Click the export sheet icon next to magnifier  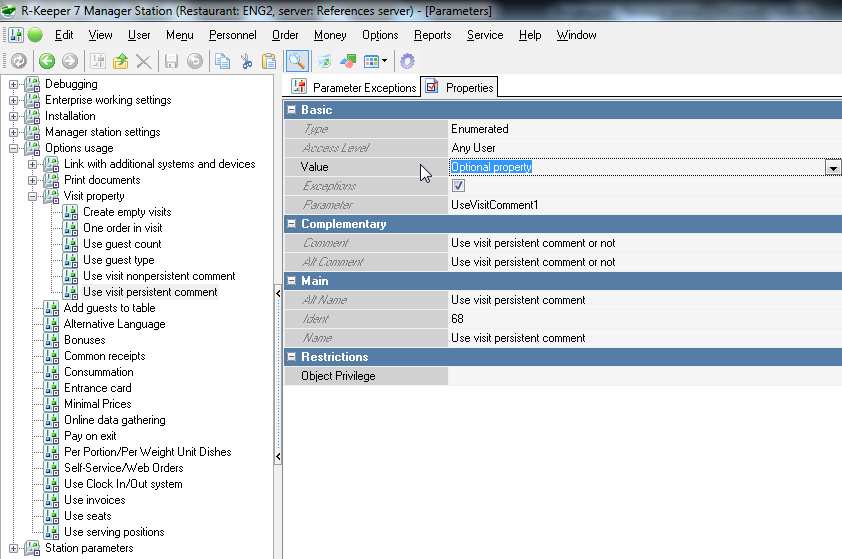324,61
